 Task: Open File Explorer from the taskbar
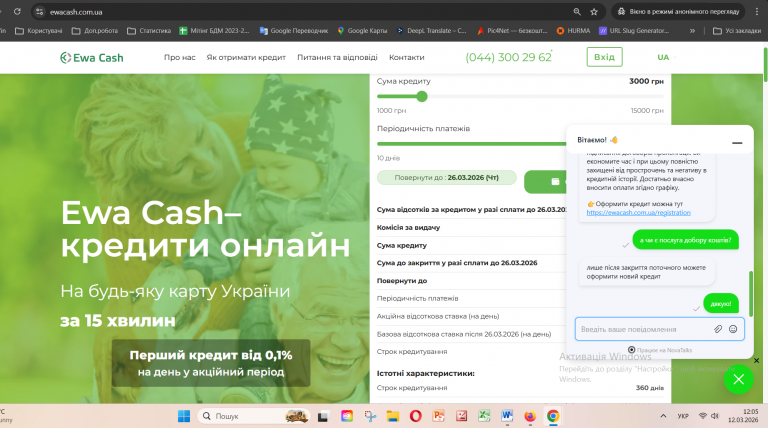(392, 416)
